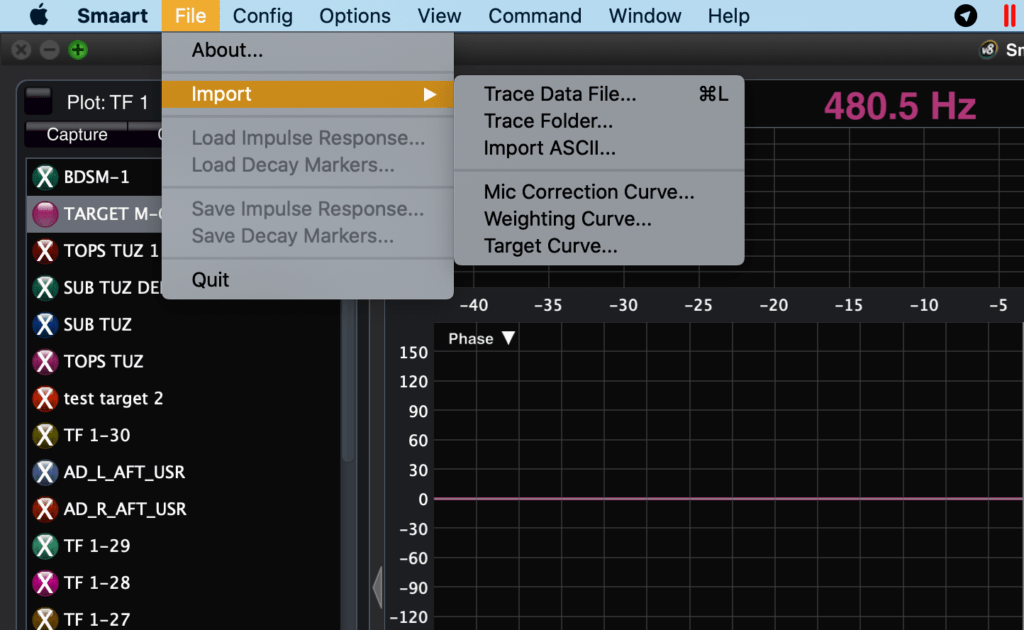The height and width of the screenshot is (630, 1024).
Task: Click the TF 1-27 yellow X icon
Action: [45, 619]
